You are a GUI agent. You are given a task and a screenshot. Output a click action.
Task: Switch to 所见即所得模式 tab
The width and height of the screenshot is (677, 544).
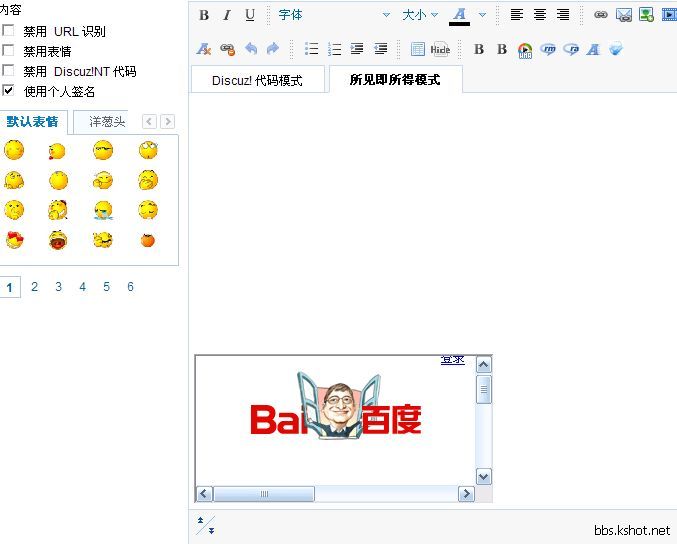click(395, 79)
